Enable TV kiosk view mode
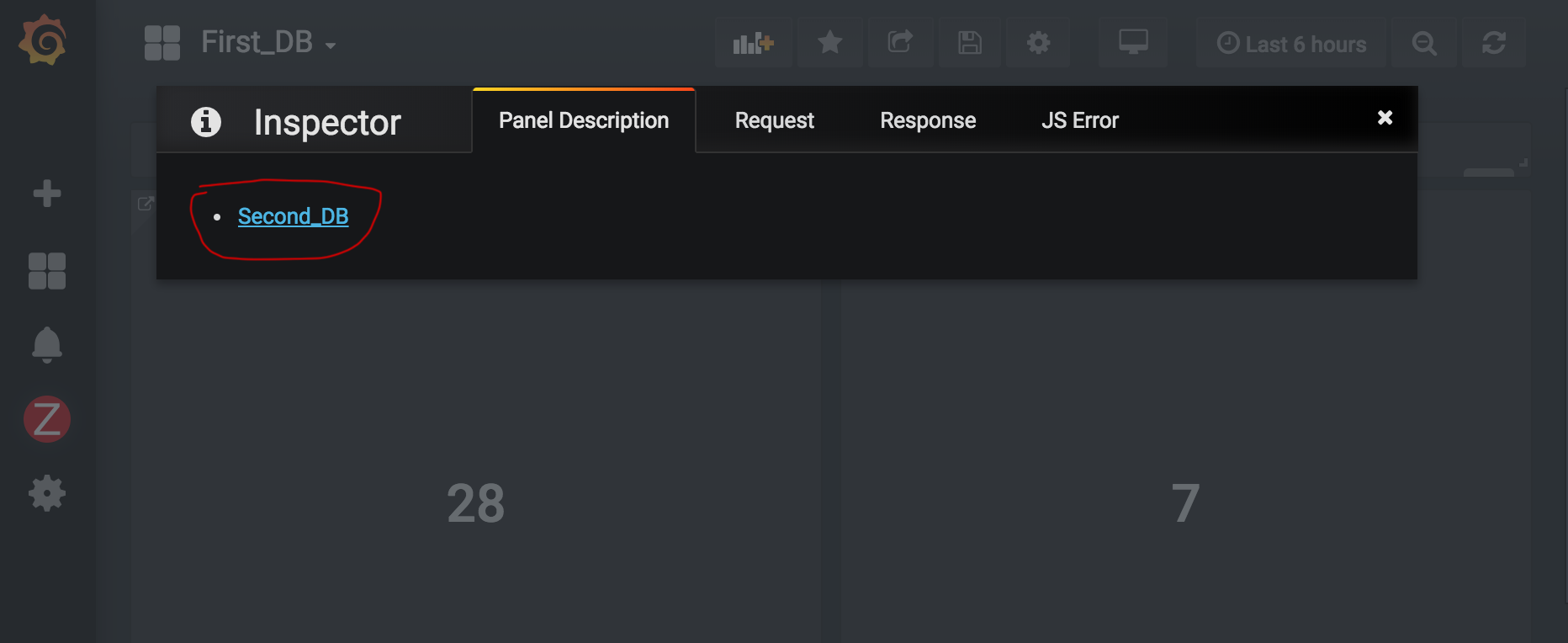Image resolution: width=1568 pixels, height=643 pixels. coord(1132,43)
